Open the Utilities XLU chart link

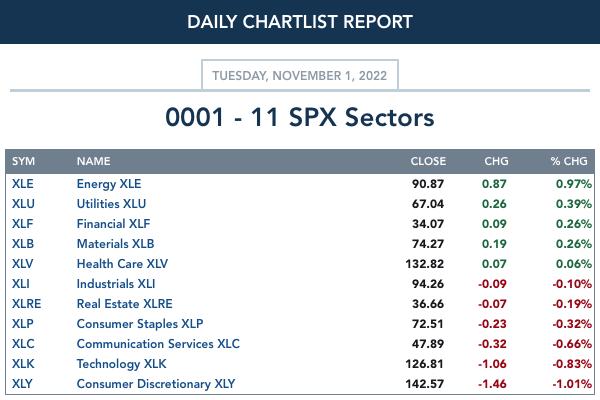111,204
